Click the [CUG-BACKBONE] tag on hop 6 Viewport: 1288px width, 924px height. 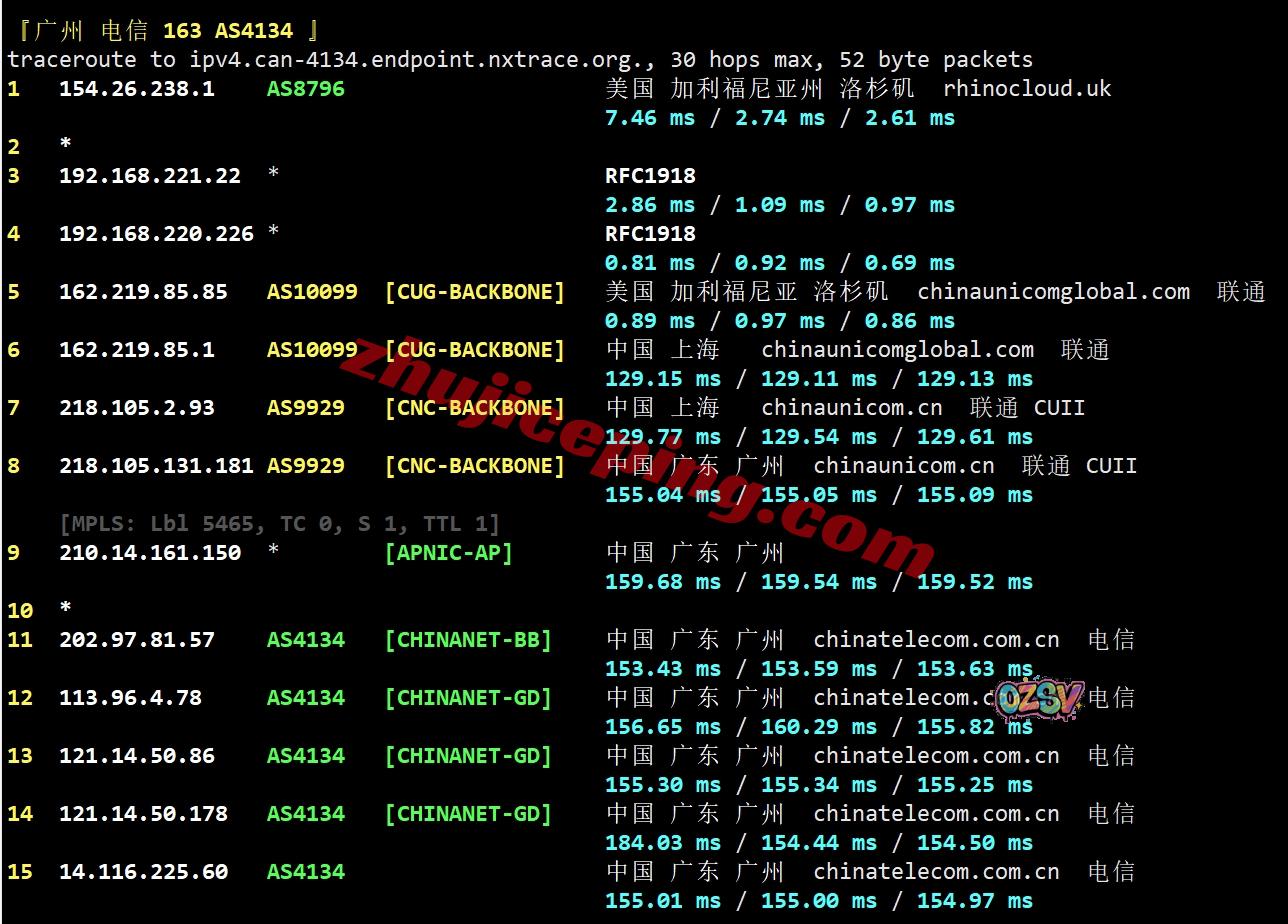point(474,350)
